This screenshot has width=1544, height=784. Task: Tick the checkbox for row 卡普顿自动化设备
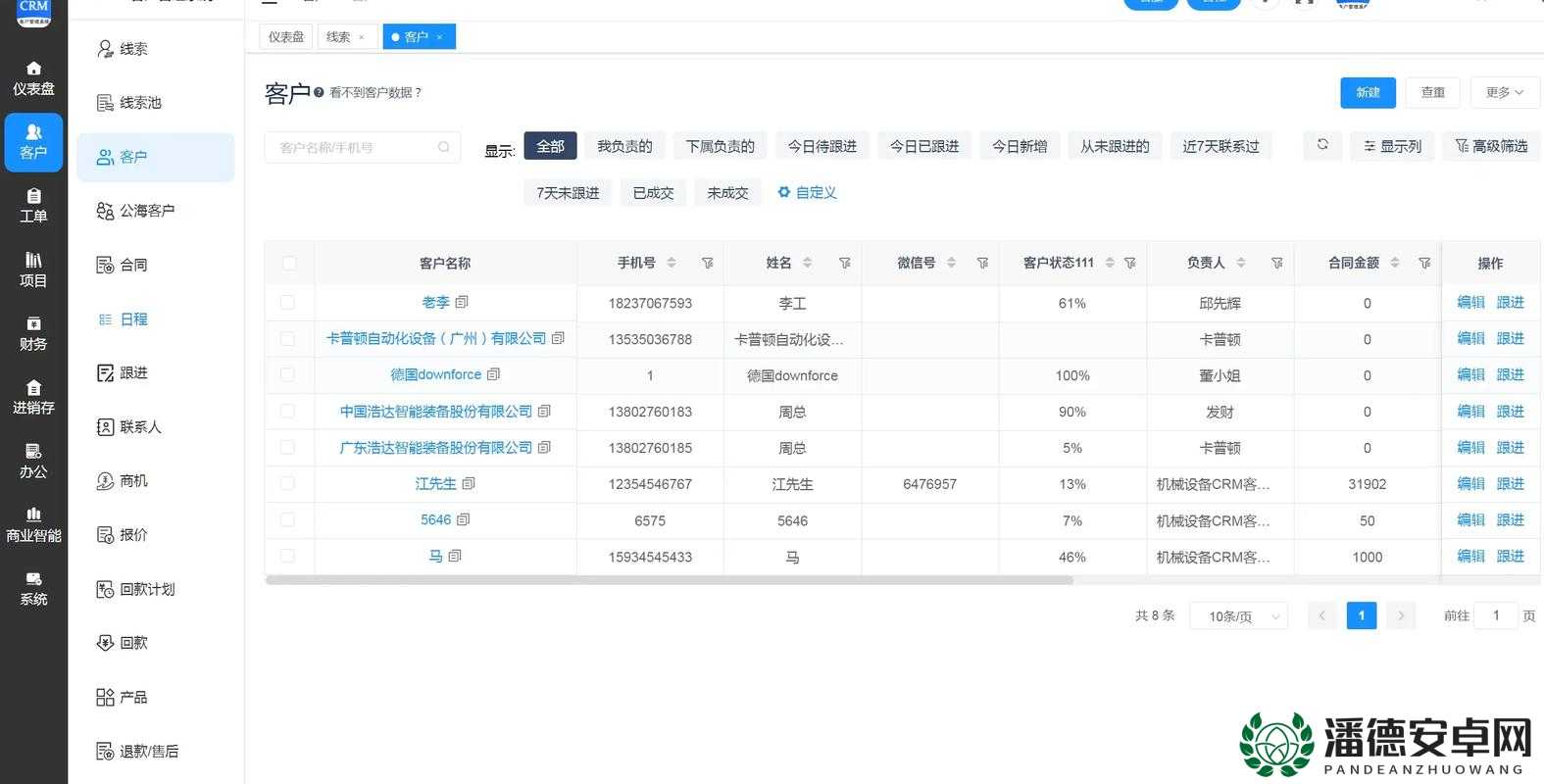pyautogui.click(x=287, y=338)
